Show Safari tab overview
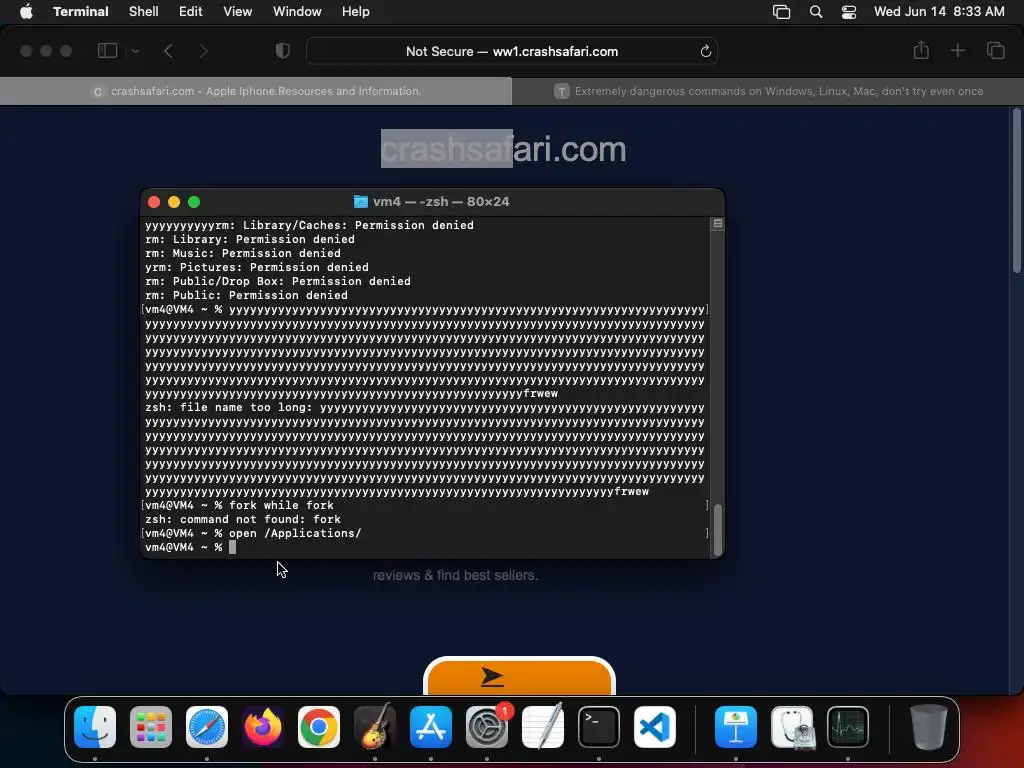Image resolution: width=1024 pixels, height=768 pixels. pyautogui.click(x=995, y=50)
